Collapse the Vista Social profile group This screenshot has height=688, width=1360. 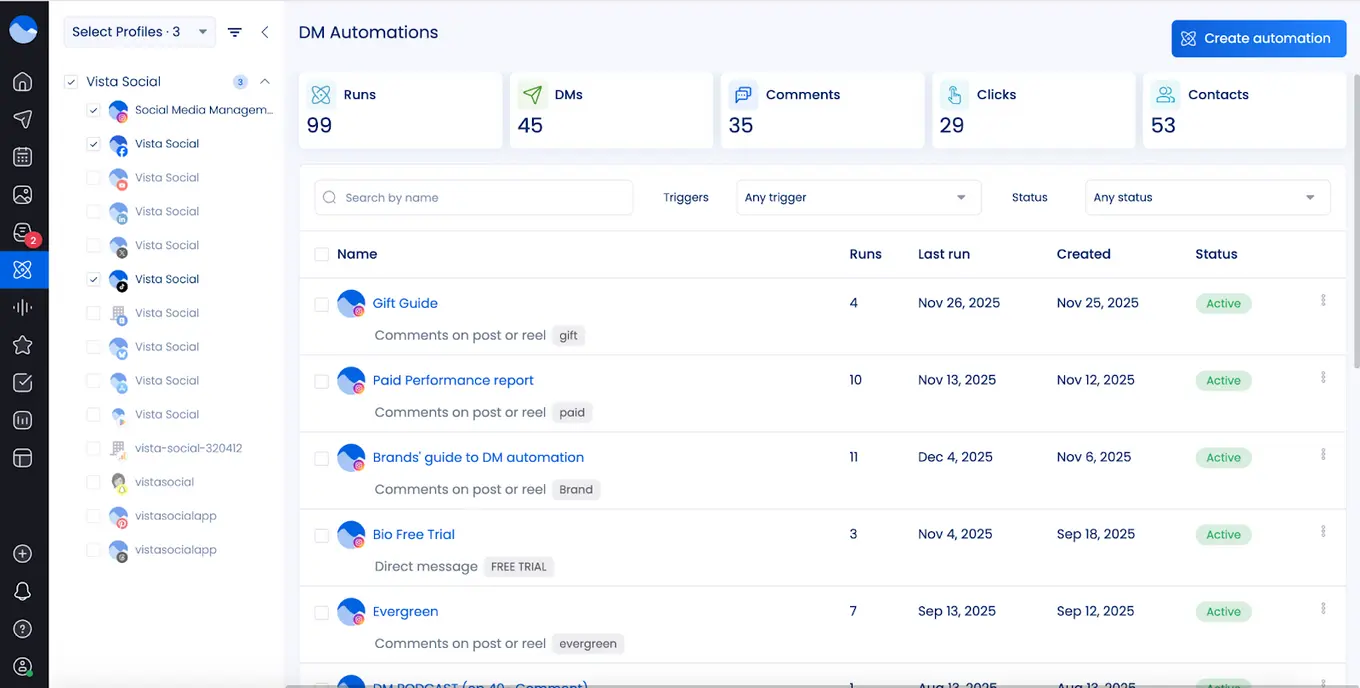[x=264, y=81]
